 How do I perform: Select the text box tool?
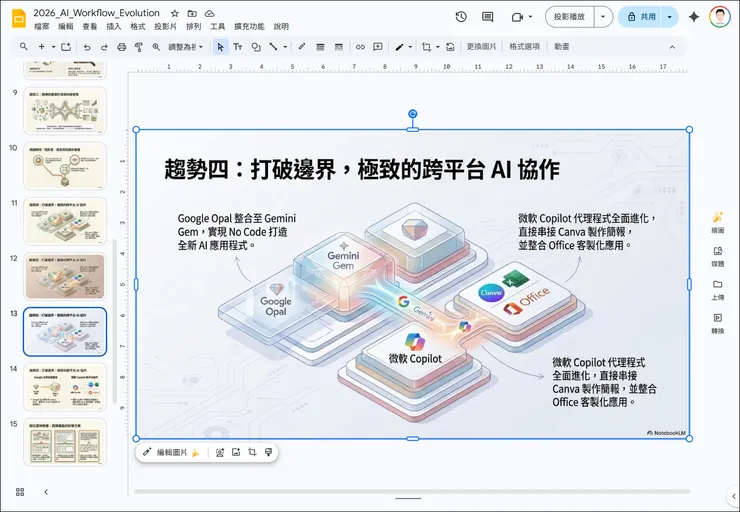pyautogui.click(x=238, y=47)
